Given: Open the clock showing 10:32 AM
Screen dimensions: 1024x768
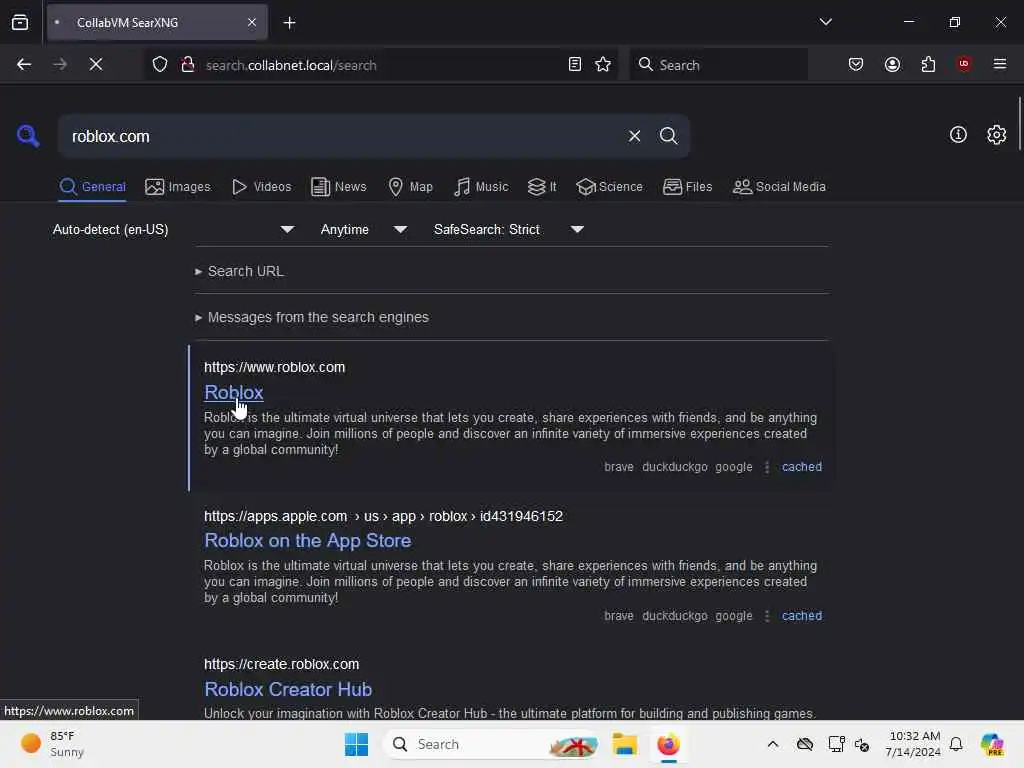Looking at the screenshot, I should (x=913, y=744).
